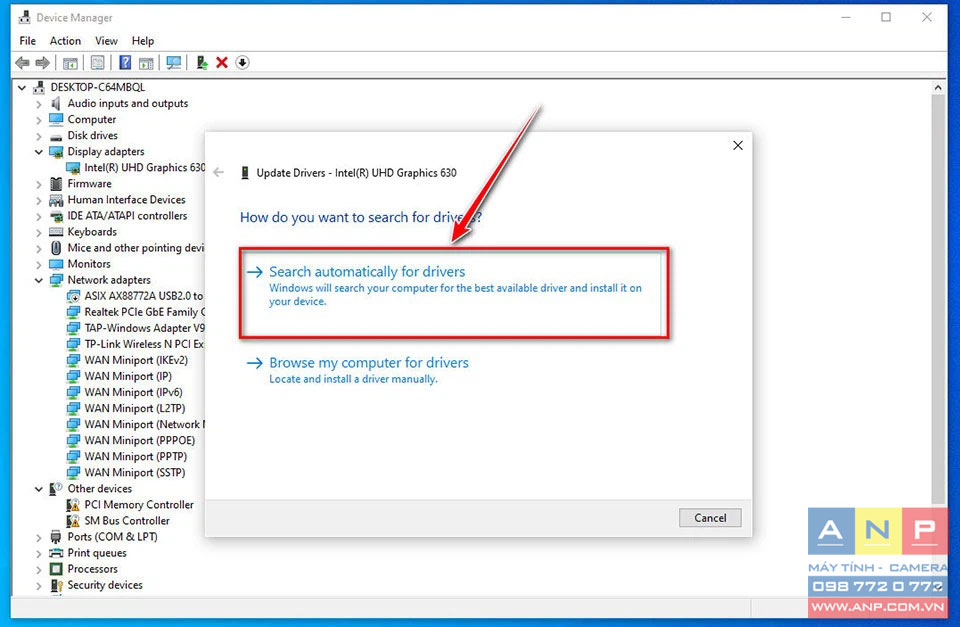
Task: Click the scroll-up arrow of device list
Action: point(938,88)
